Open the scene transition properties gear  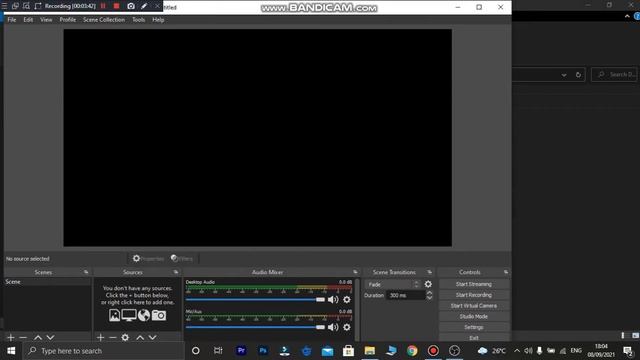(428, 284)
